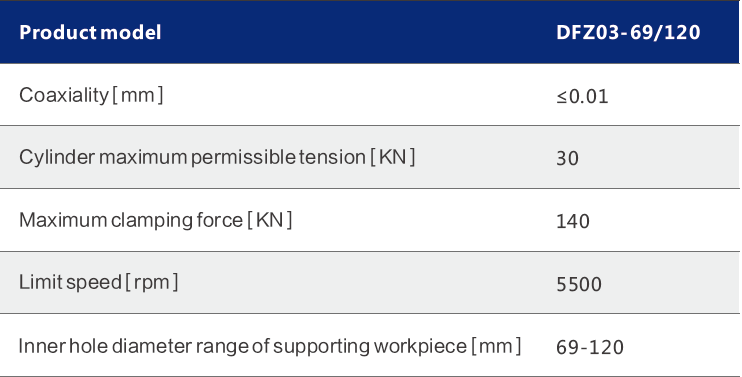Select the clamping force value 140

[x=573, y=221]
